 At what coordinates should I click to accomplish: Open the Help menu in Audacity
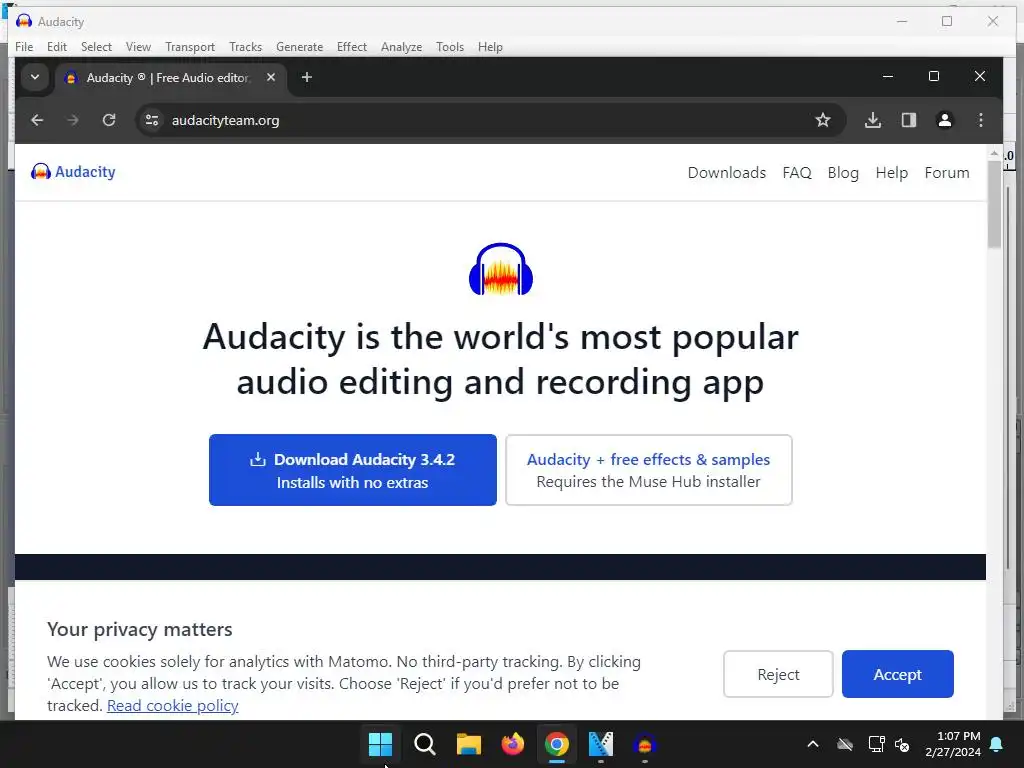click(490, 47)
